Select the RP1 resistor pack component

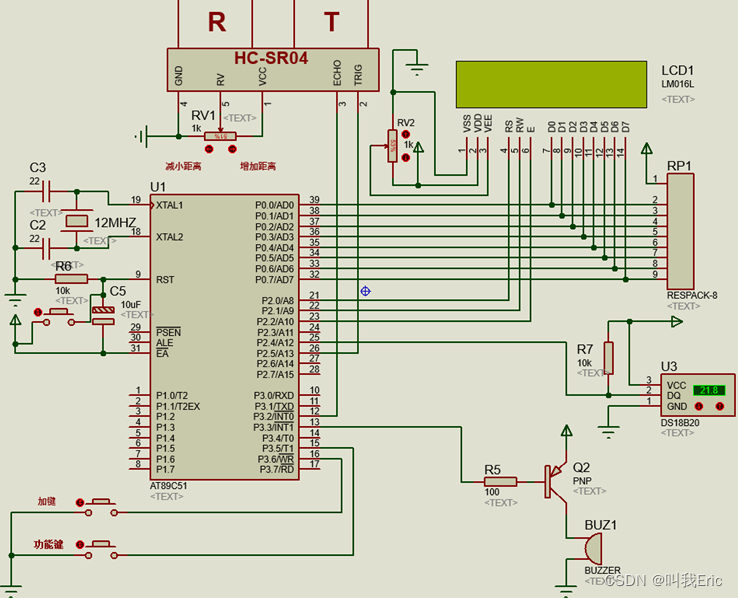coord(680,231)
